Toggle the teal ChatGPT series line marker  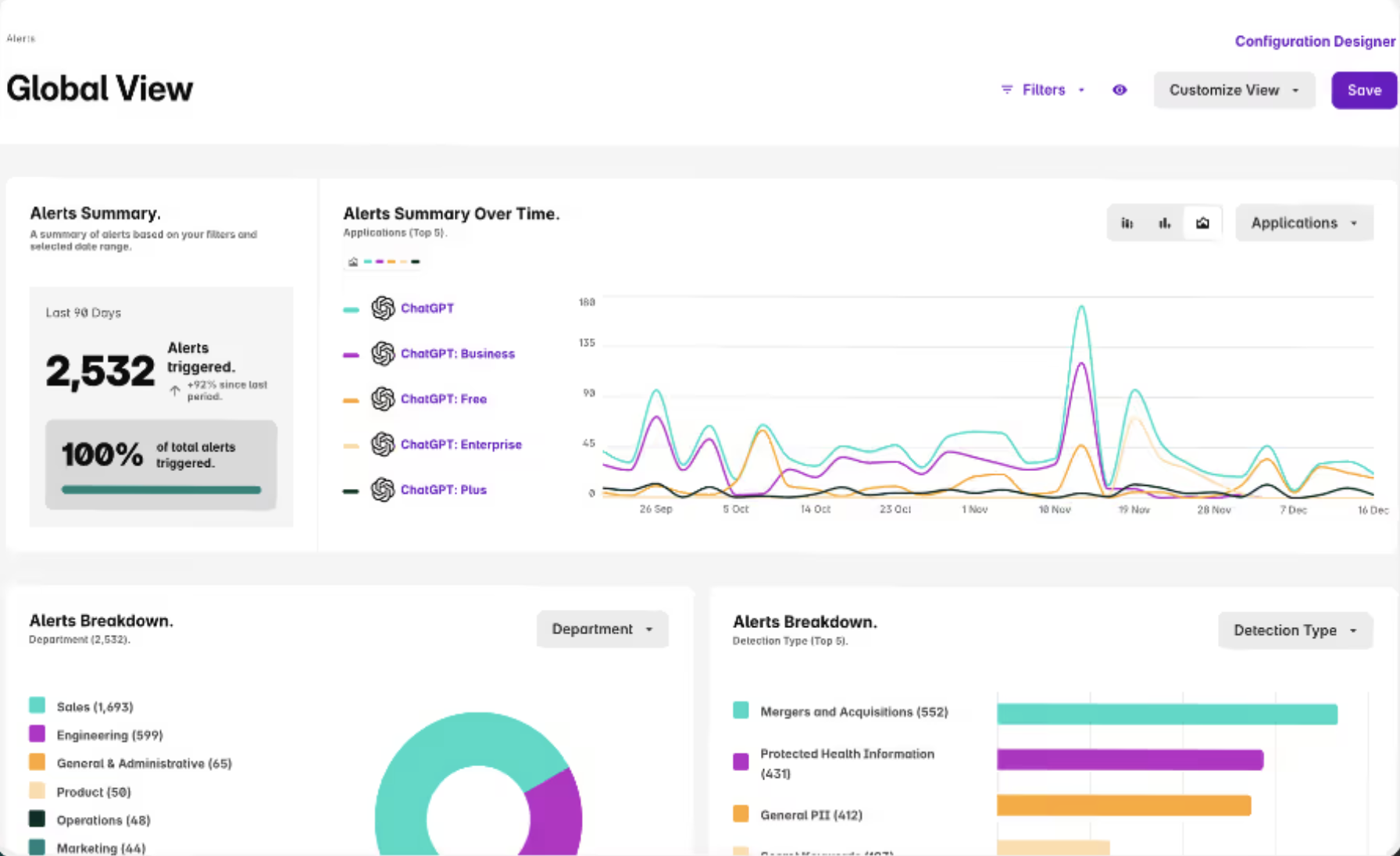pyautogui.click(x=351, y=309)
